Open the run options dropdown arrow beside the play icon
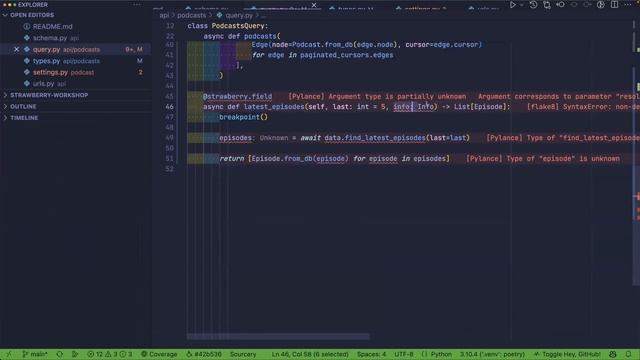The width and height of the screenshot is (640, 360). tap(522, 4)
